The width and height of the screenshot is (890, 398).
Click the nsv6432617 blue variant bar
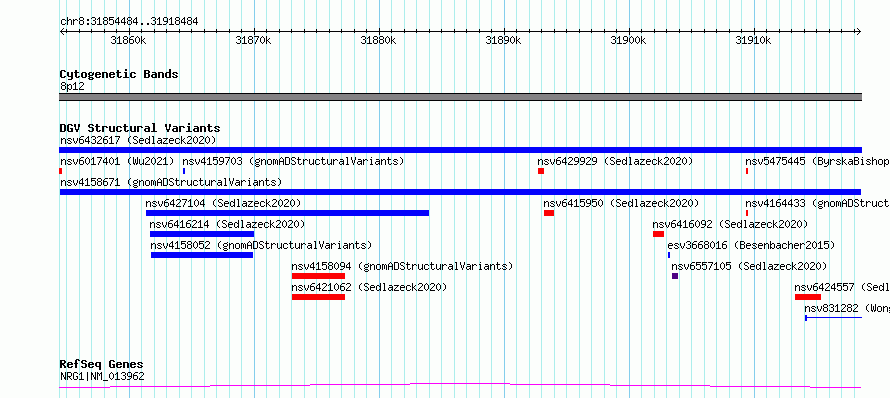point(460,150)
